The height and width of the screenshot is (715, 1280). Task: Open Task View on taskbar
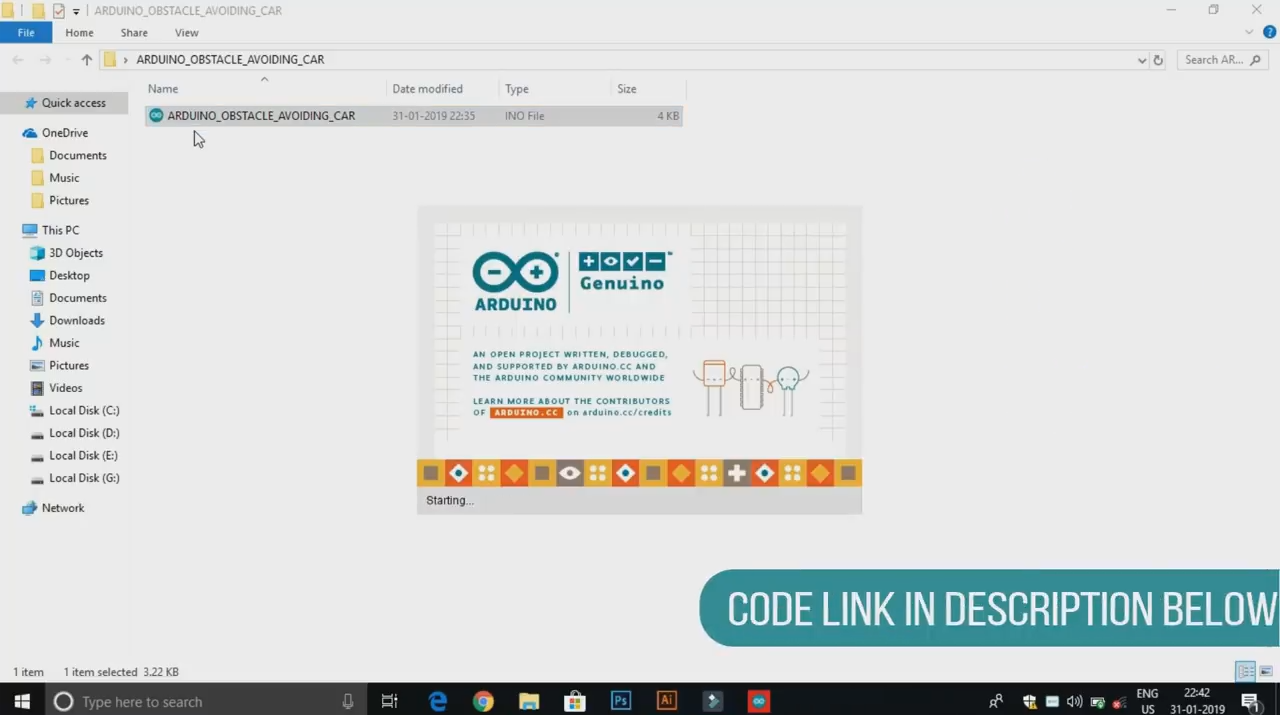coord(389,701)
